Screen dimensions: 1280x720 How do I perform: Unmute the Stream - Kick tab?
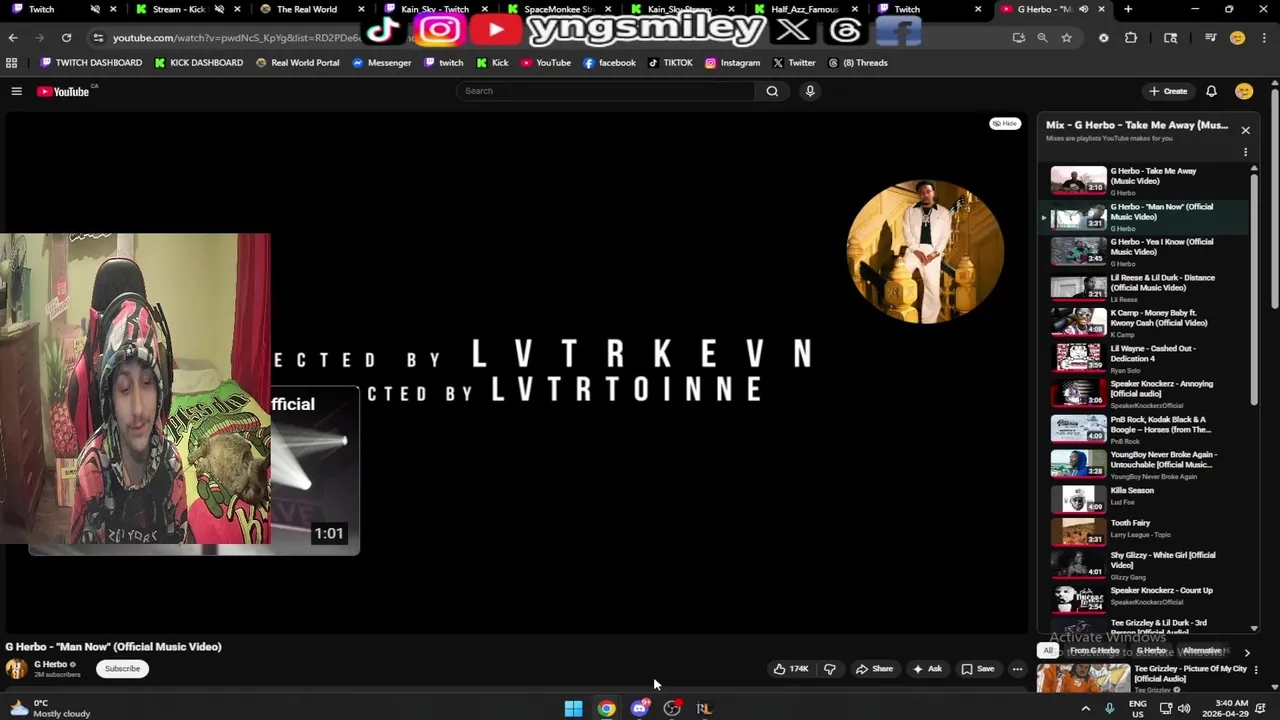point(219,9)
